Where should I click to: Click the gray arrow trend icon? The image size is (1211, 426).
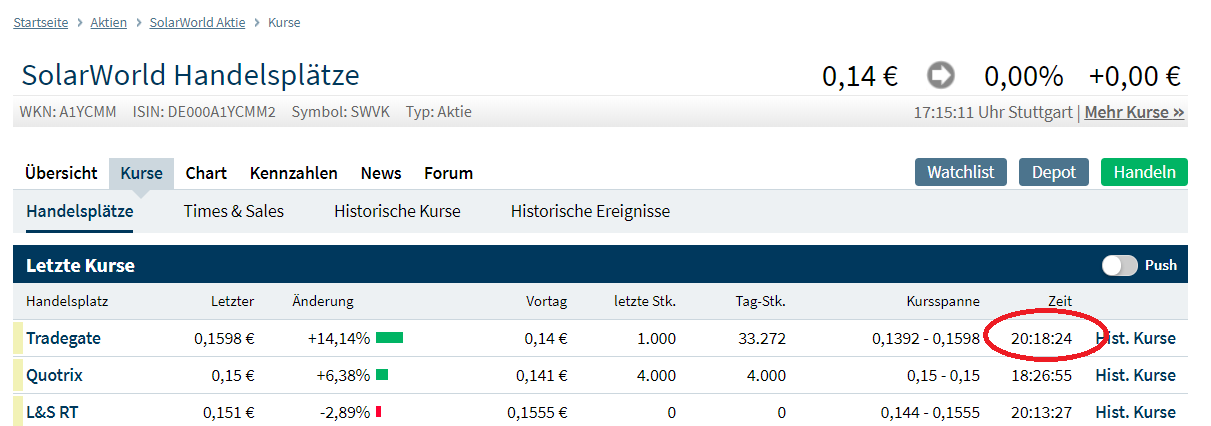(940, 76)
